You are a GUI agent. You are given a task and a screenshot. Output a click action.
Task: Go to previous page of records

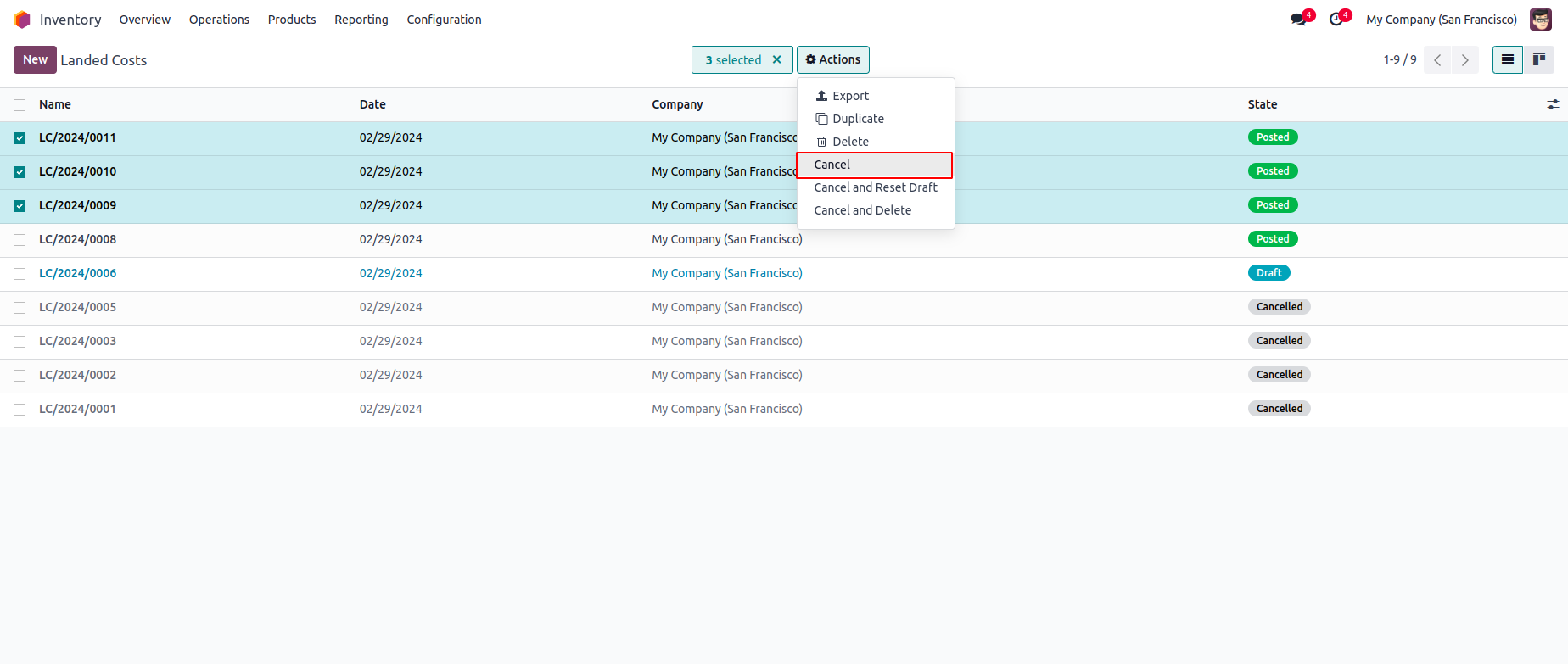click(1437, 60)
